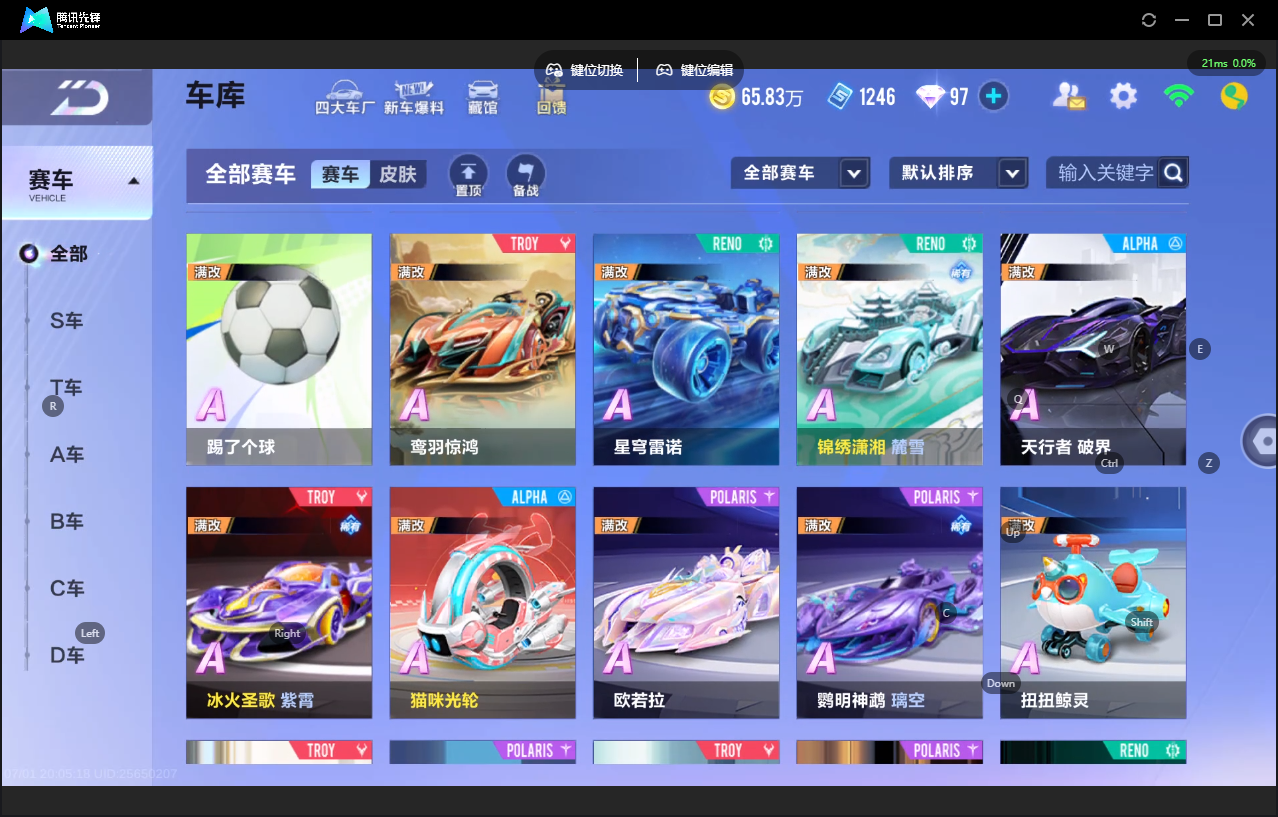
Task: Click the blue ticket currency icon
Action: click(841, 96)
